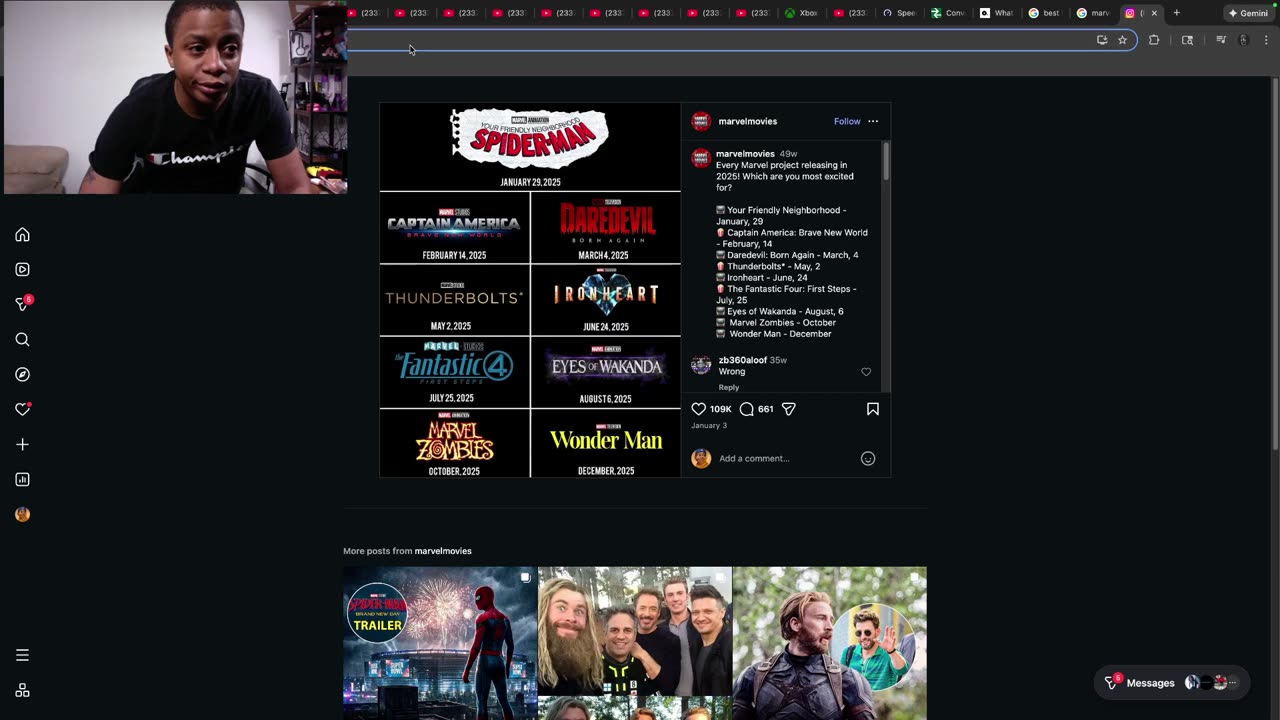This screenshot has width=1280, height=720.
Task: Open the install app icon in address bar
Action: click(1102, 40)
